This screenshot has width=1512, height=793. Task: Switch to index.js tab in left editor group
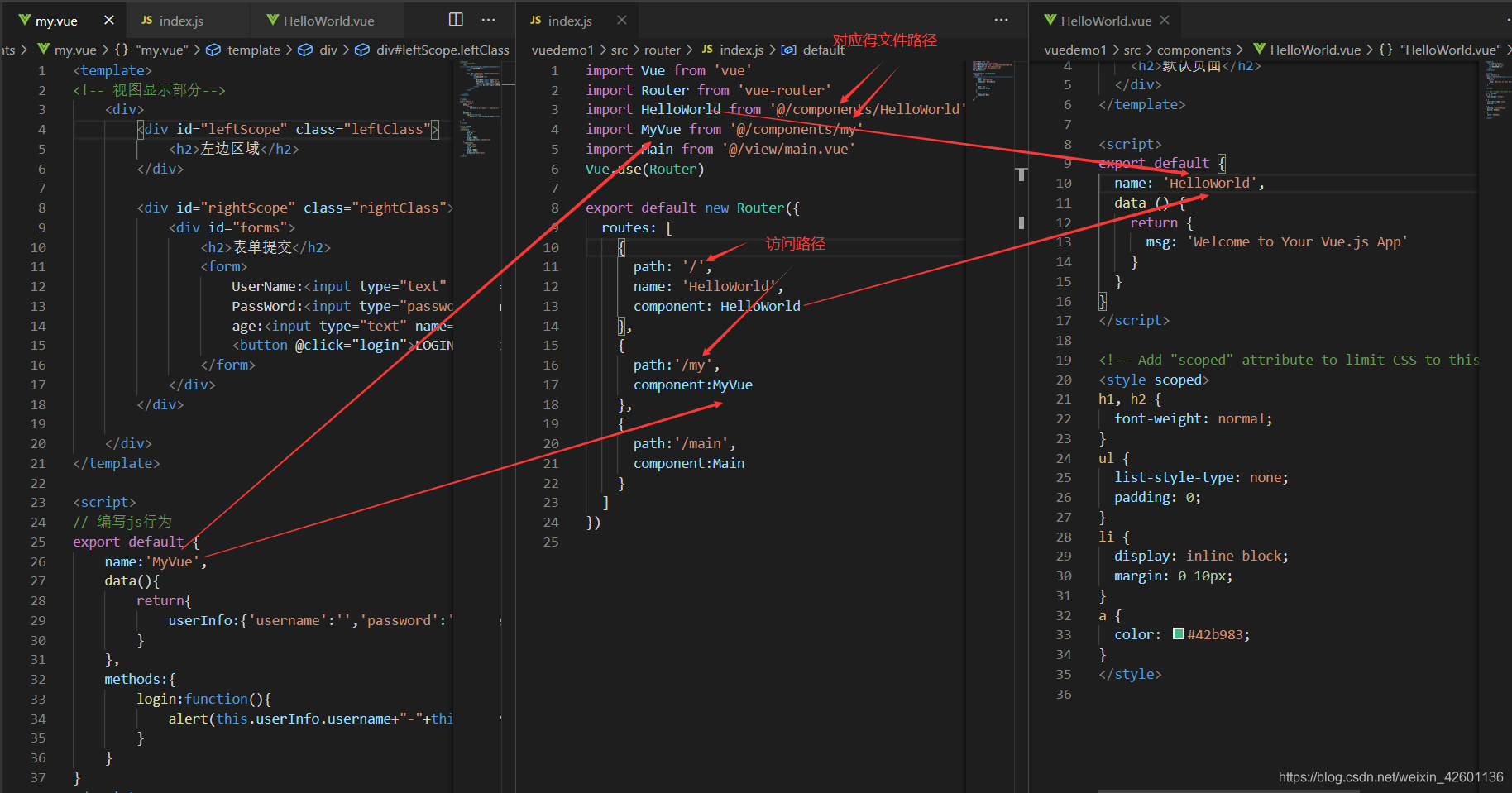pos(180,21)
